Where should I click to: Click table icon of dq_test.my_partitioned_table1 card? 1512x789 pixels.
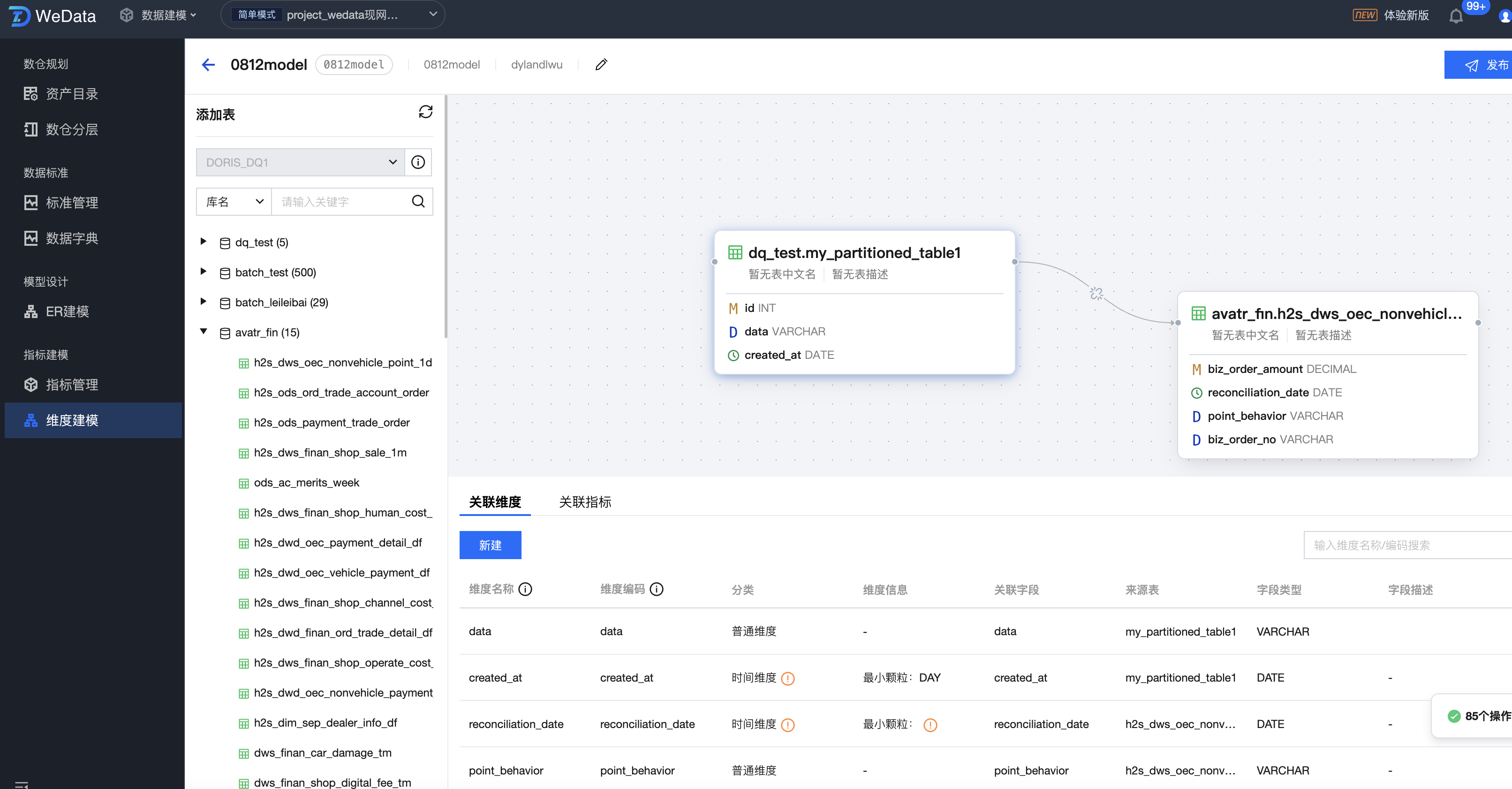[x=735, y=252]
